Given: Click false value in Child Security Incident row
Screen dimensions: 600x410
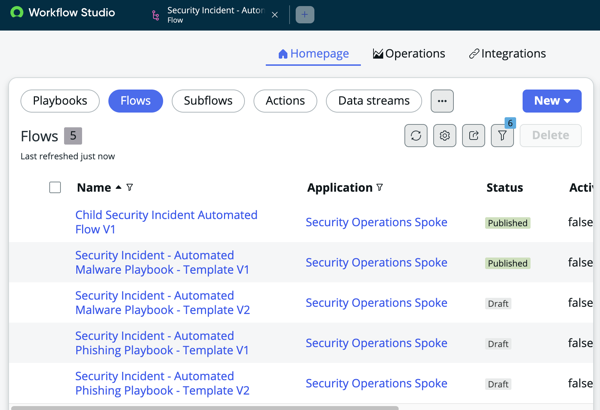Looking at the screenshot, I should pos(580,222).
